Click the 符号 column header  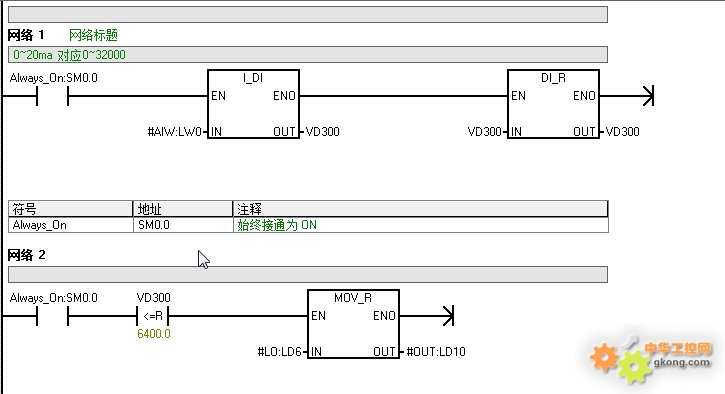70,209
